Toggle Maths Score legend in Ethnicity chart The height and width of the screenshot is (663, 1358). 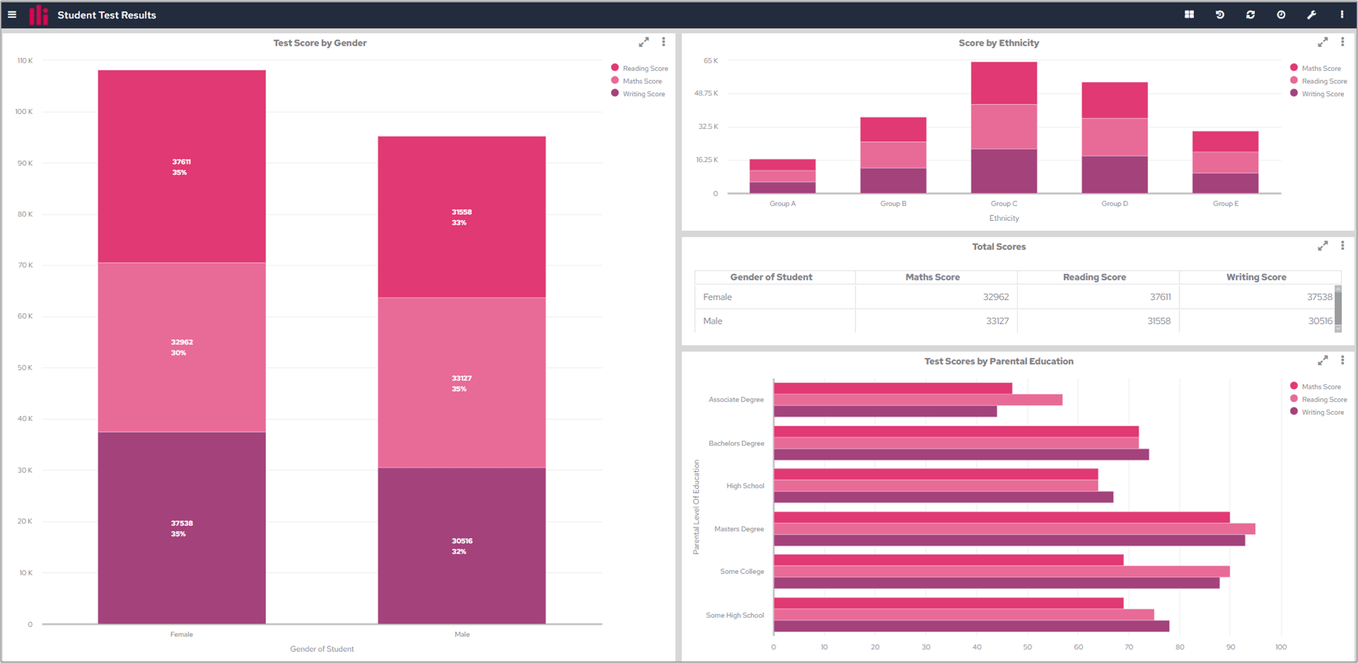pos(1317,68)
